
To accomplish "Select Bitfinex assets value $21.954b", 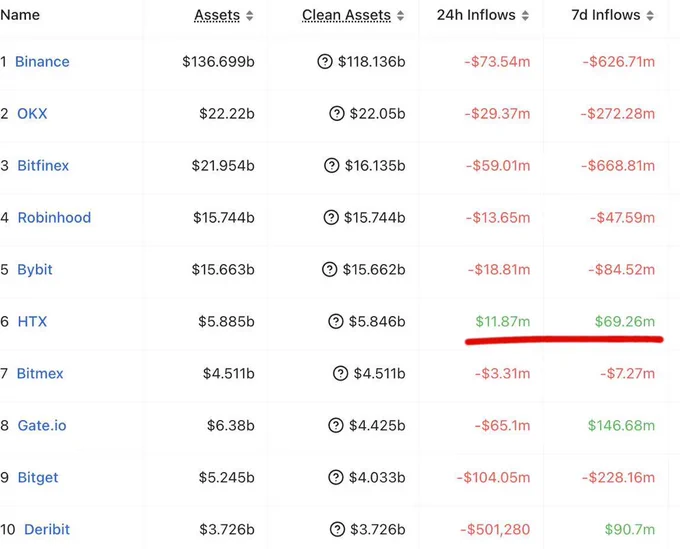I will click(x=223, y=166).
